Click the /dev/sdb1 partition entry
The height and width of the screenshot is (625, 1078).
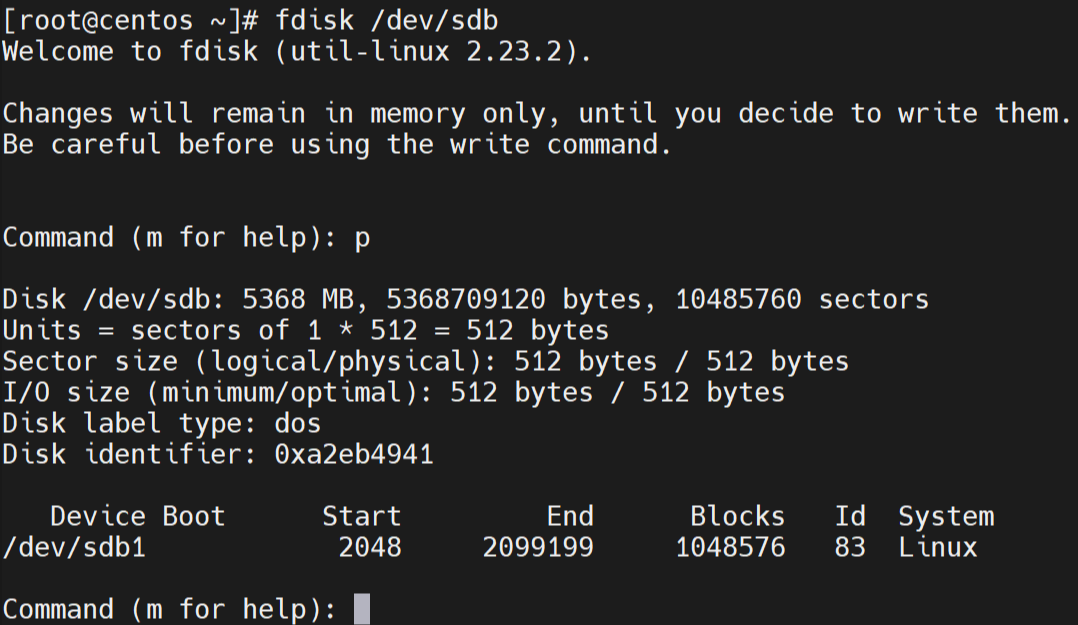tap(74, 547)
